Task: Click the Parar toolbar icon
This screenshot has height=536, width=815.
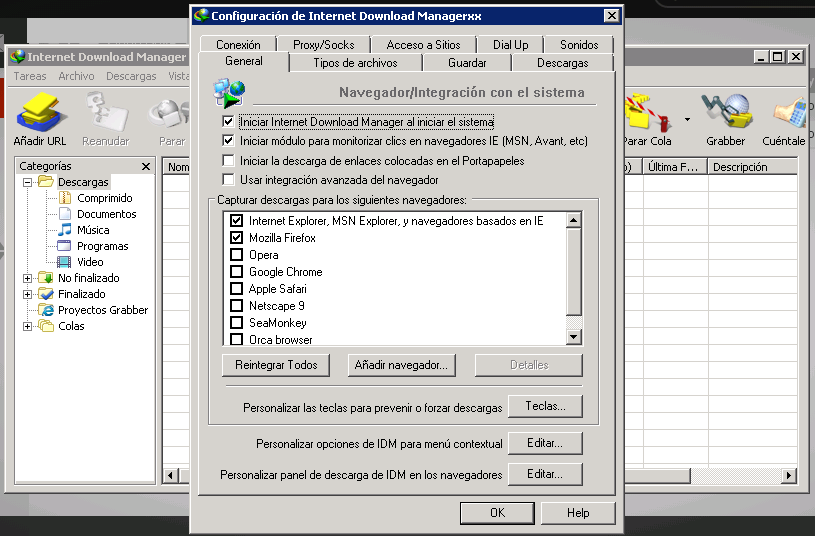Action: coord(169,113)
